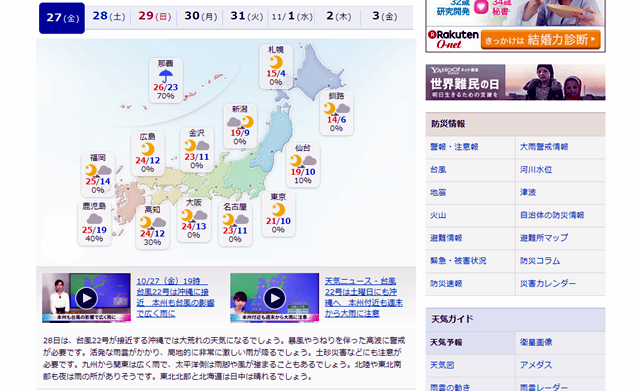Open the 衛星画像 weather guide link
This screenshot has height=391, width=640.
click(x=536, y=342)
